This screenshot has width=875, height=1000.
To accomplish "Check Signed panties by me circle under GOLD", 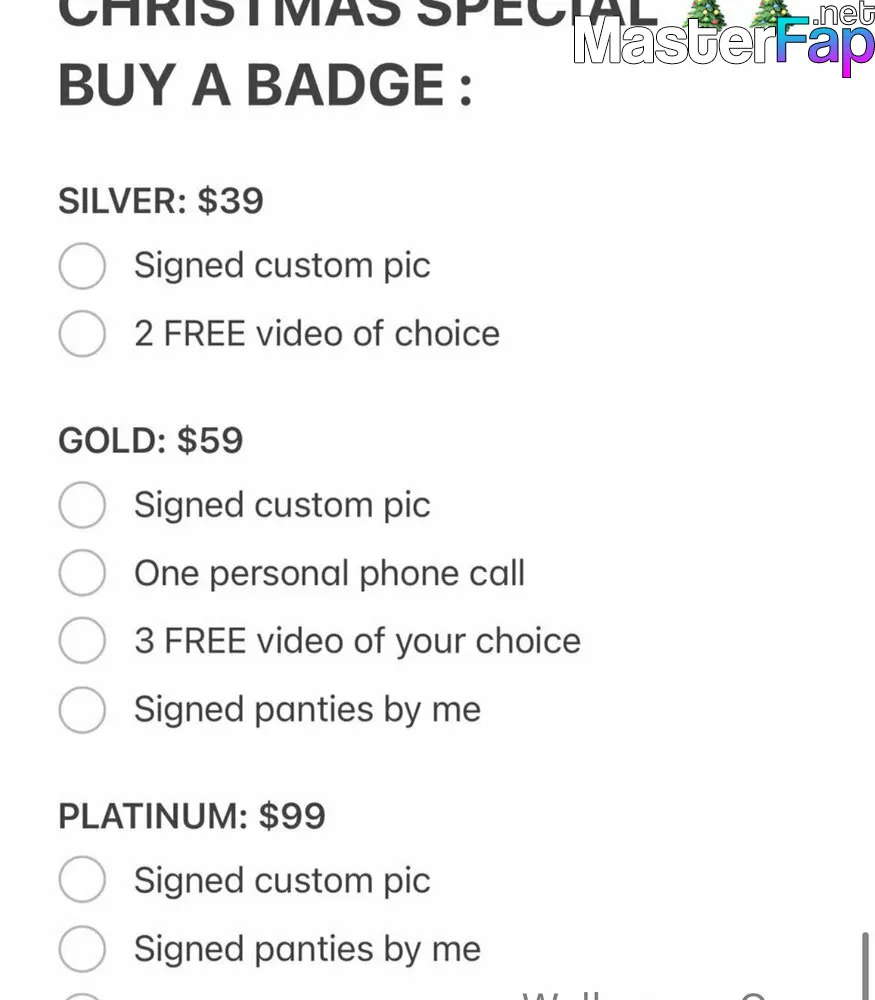I will pyautogui.click(x=82, y=710).
